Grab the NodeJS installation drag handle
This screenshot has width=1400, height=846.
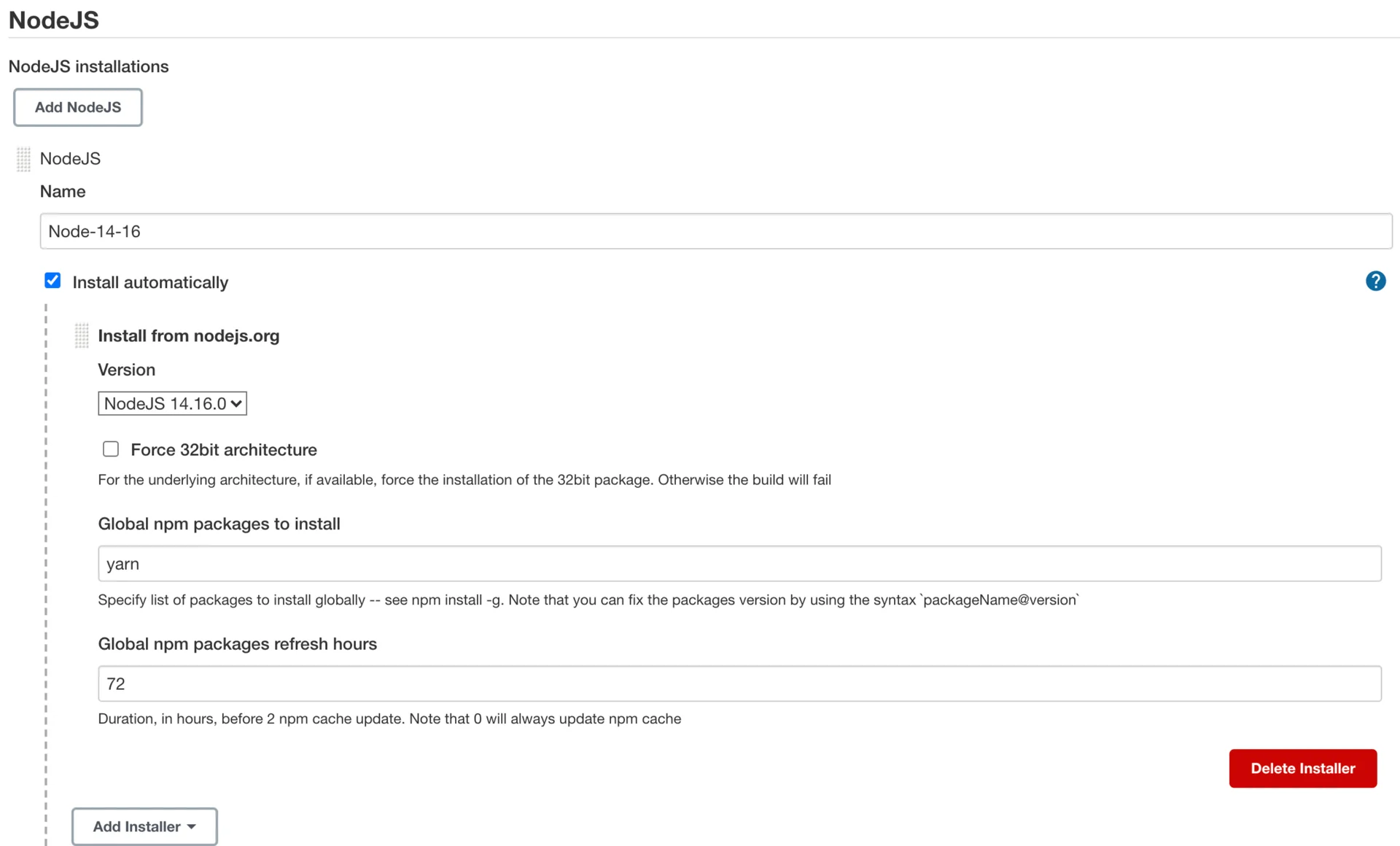tap(23, 159)
